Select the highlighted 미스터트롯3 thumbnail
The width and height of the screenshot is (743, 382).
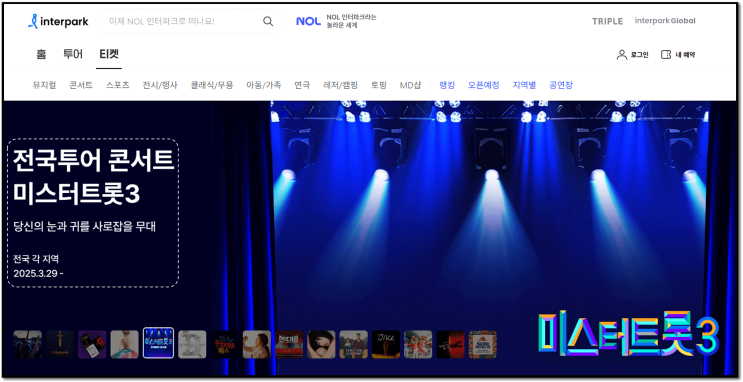(x=158, y=343)
